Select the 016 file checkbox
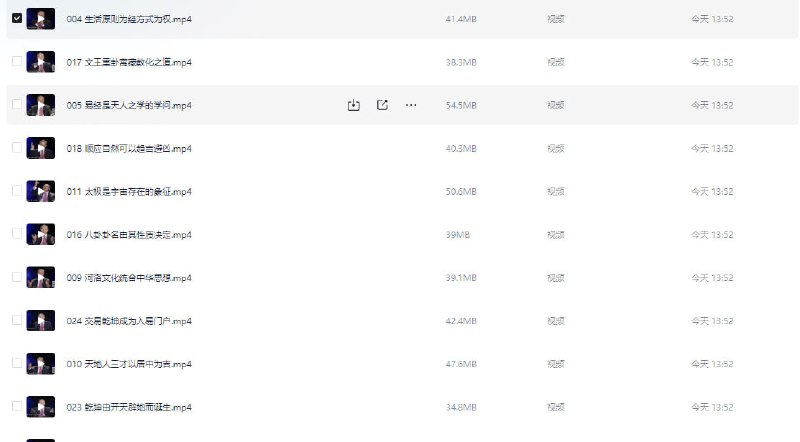Screen dimensions: 800x442 17,234
